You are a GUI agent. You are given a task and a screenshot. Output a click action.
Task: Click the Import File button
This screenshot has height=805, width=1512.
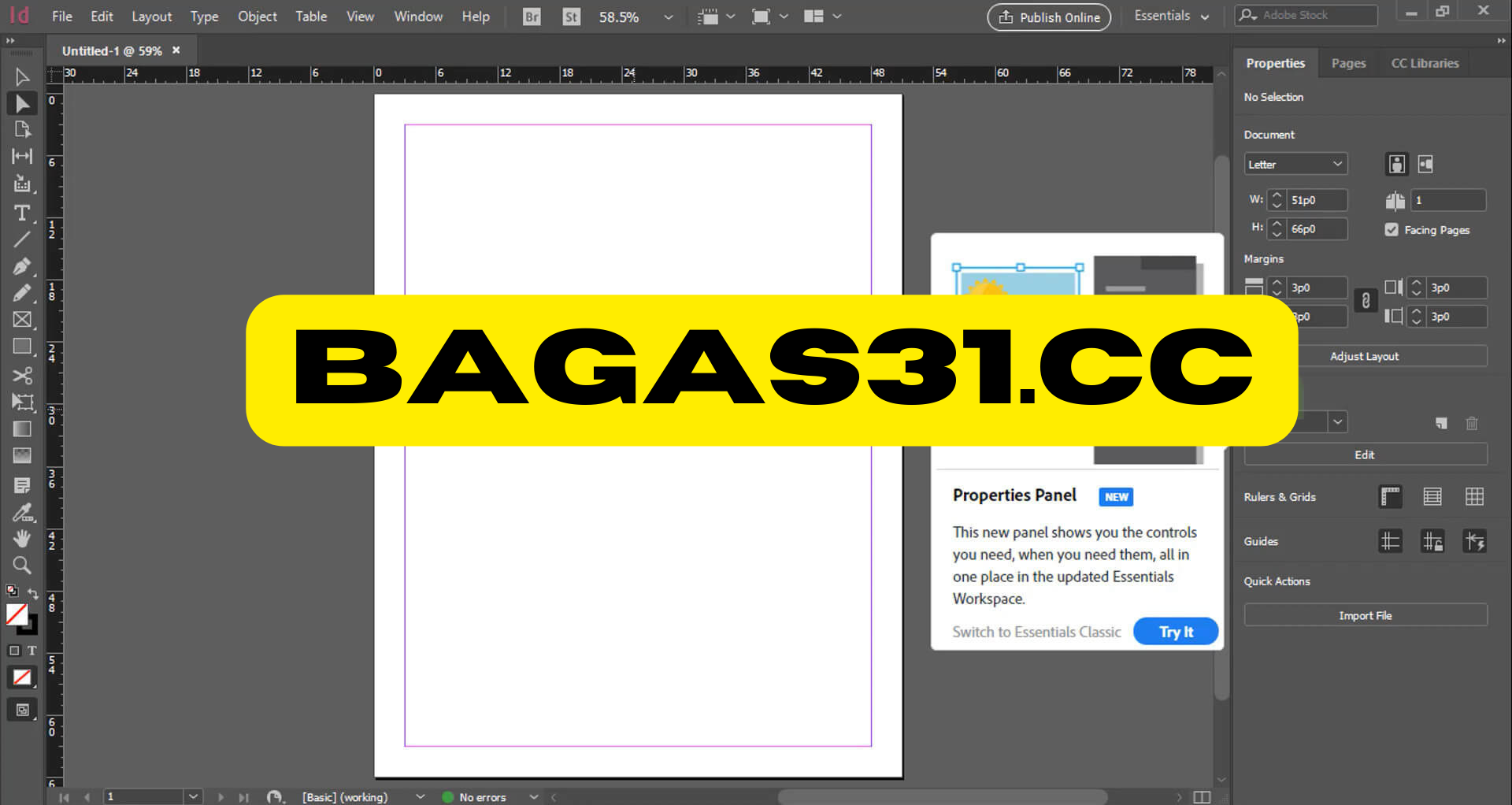1365,615
